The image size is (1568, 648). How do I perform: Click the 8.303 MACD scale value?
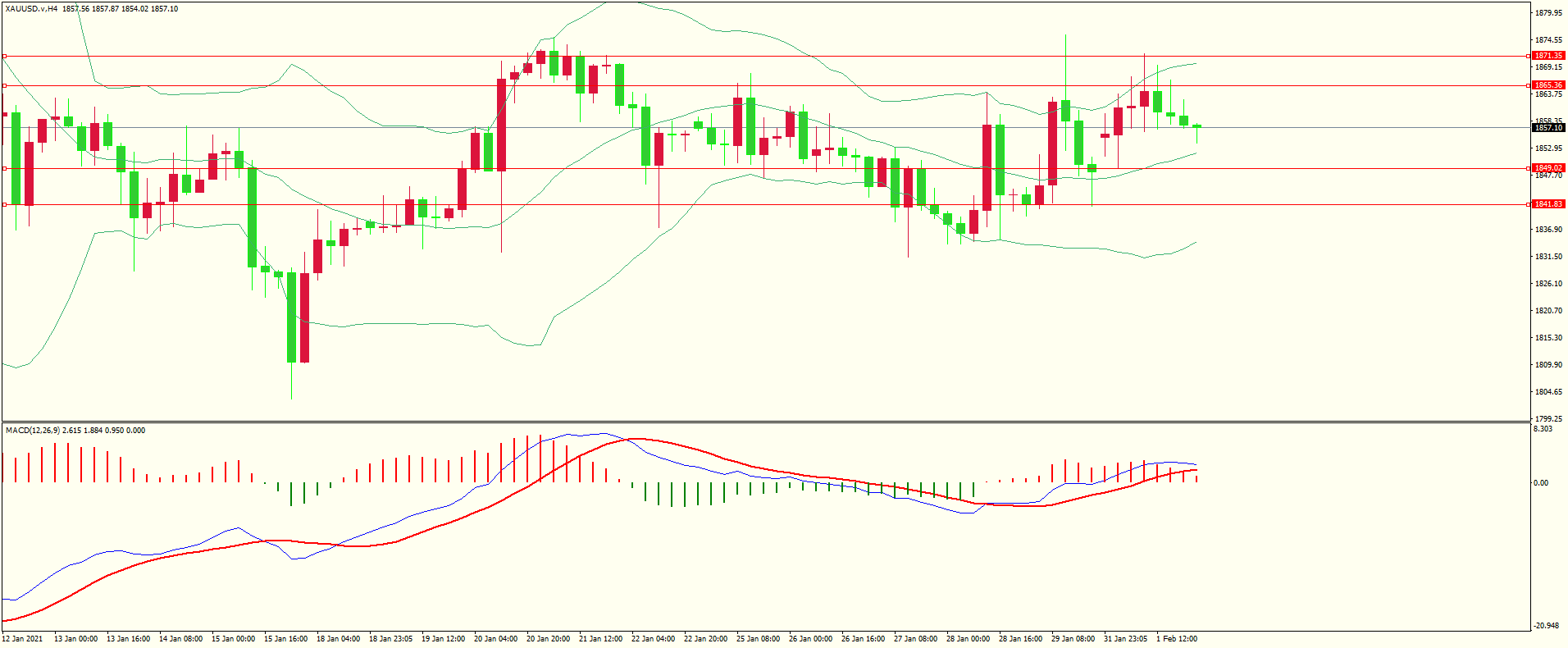click(x=1543, y=429)
